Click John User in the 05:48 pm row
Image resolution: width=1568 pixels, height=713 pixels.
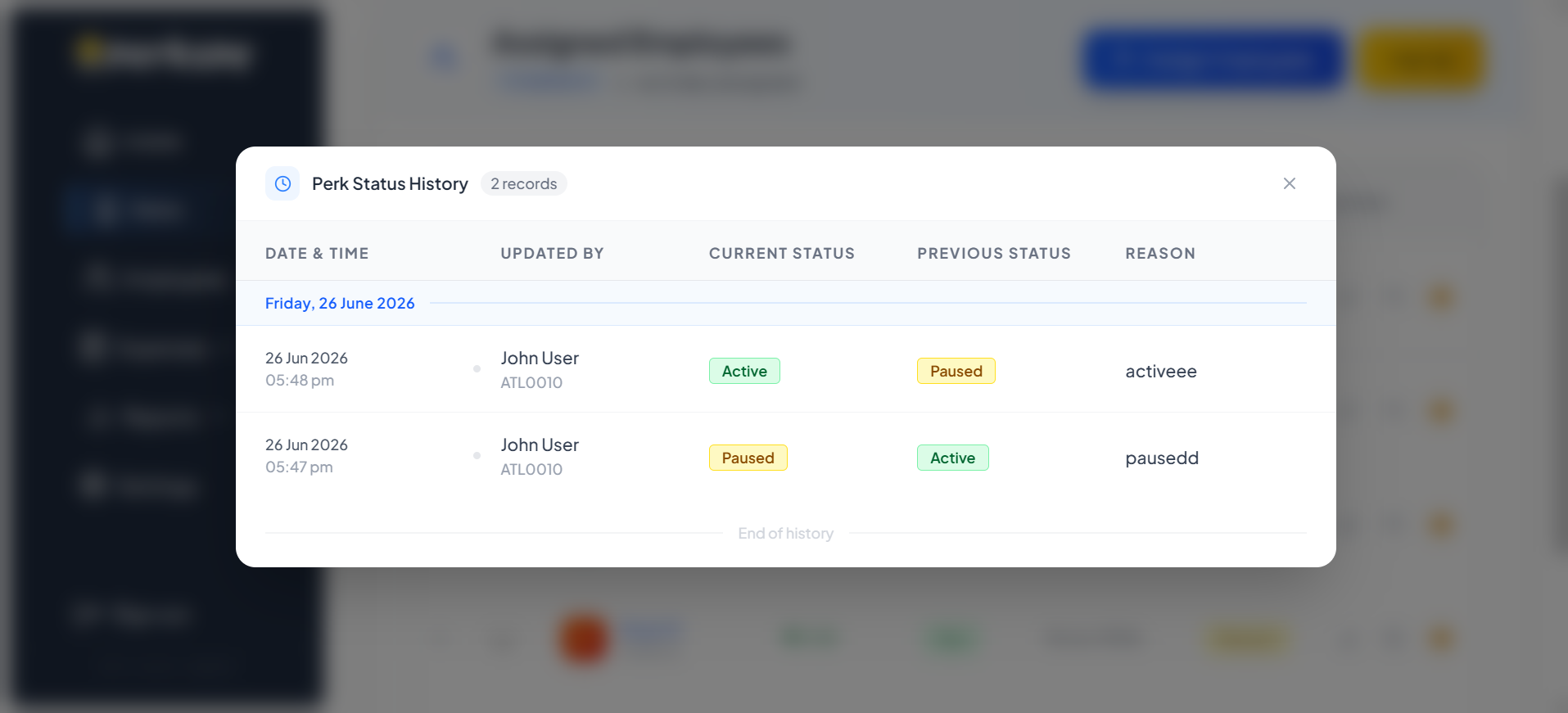pyautogui.click(x=540, y=359)
